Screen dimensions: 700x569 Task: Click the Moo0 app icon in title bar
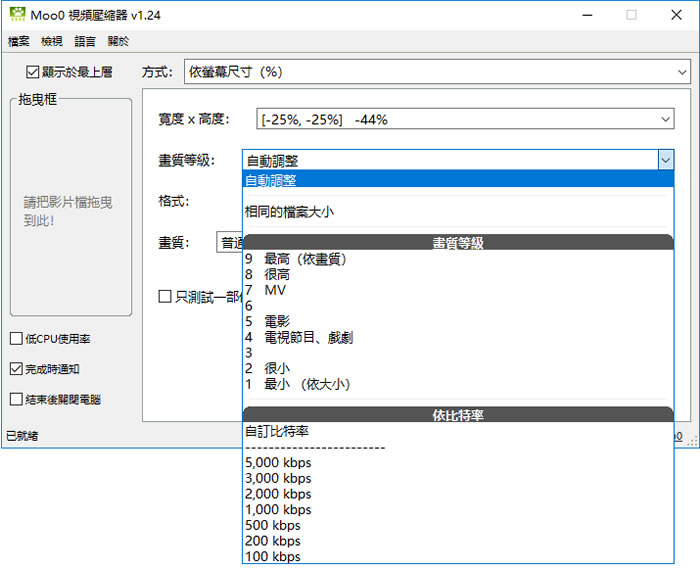16,15
